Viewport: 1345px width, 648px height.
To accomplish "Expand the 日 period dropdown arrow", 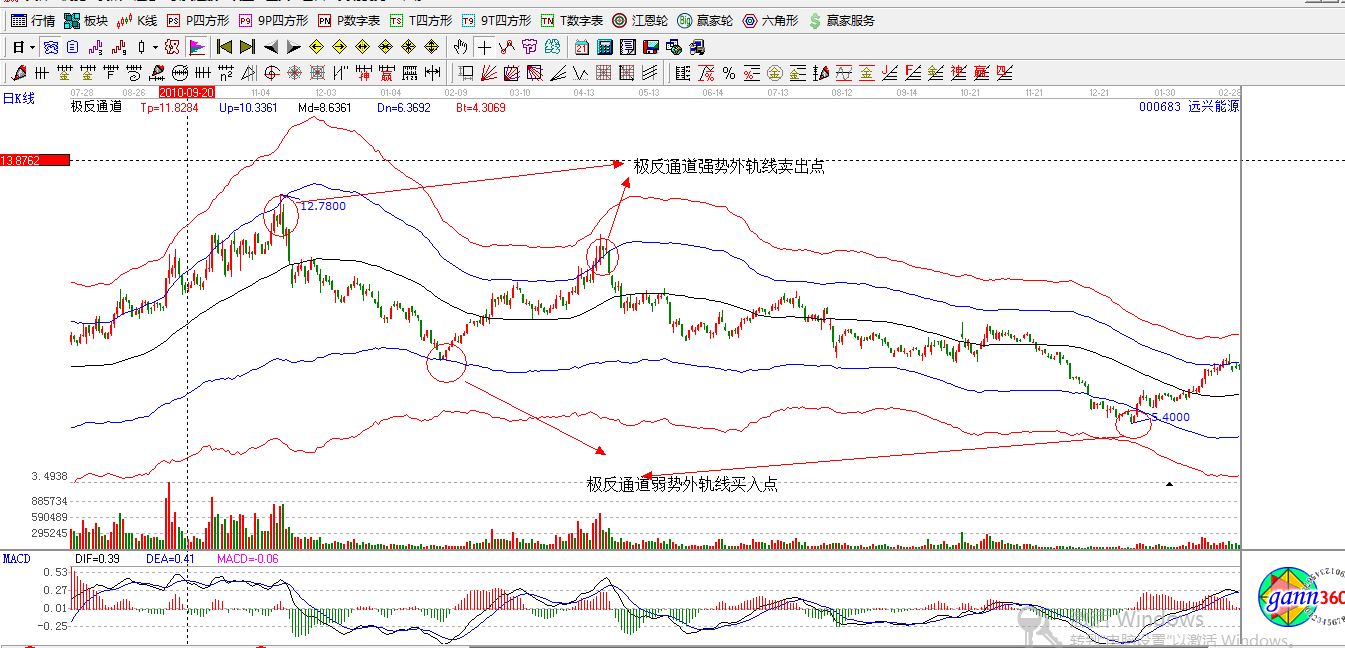I will coord(32,47).
